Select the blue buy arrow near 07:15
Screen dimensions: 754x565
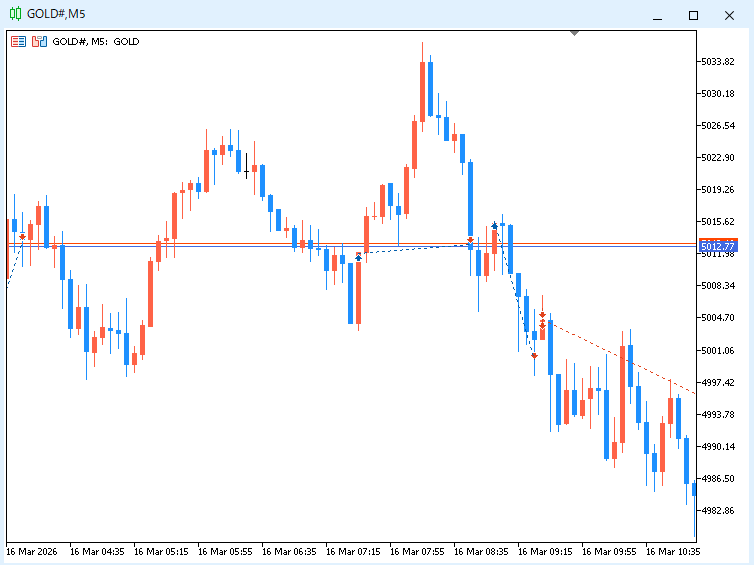pos(358,257)
